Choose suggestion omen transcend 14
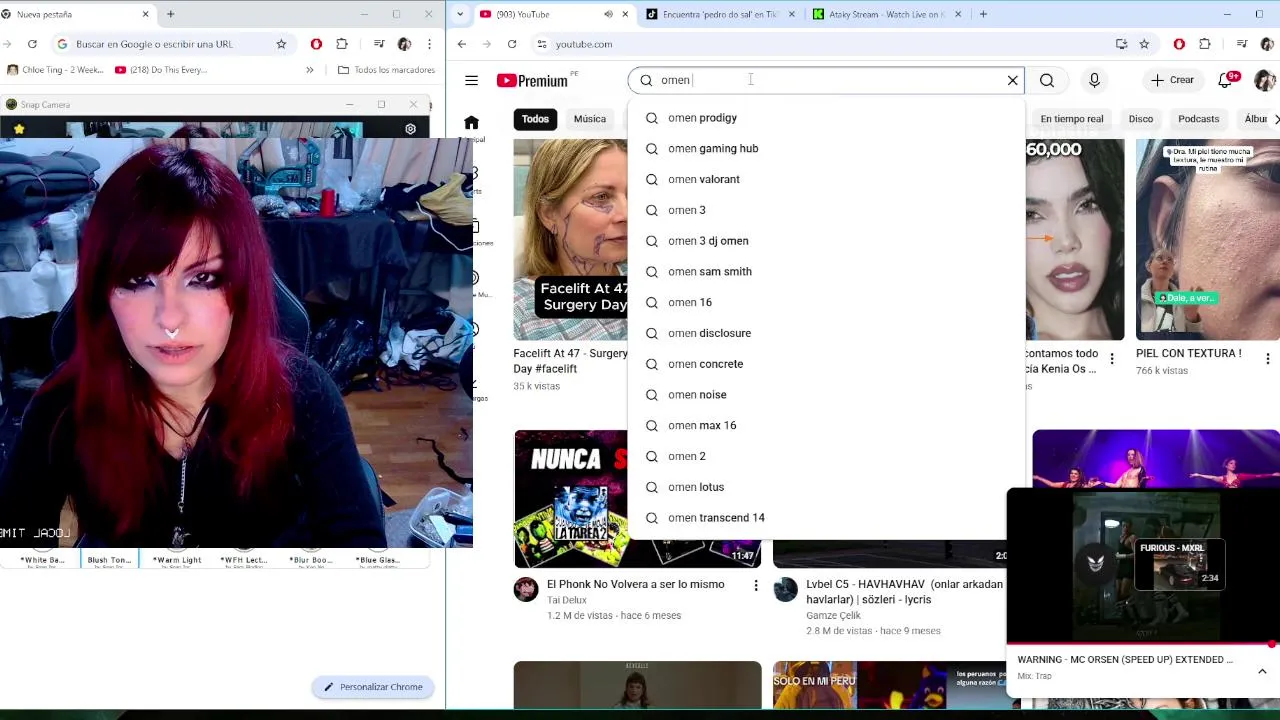Viewport: 1280px width, 720px height. point(826,518)
